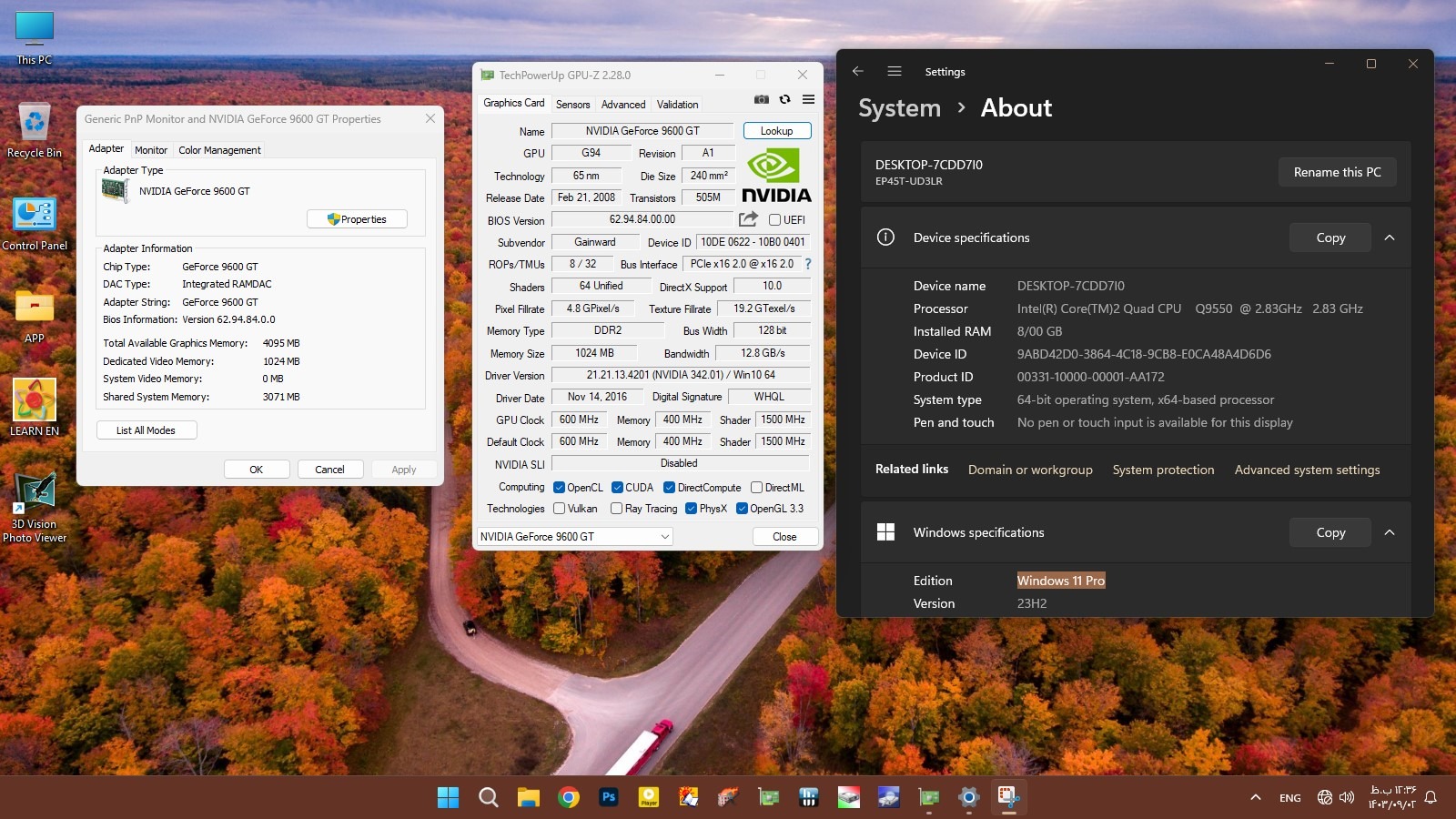1456x819 pixels.
Task: Collapse the Windows specifications section
Action: (x=1390, y=532)
